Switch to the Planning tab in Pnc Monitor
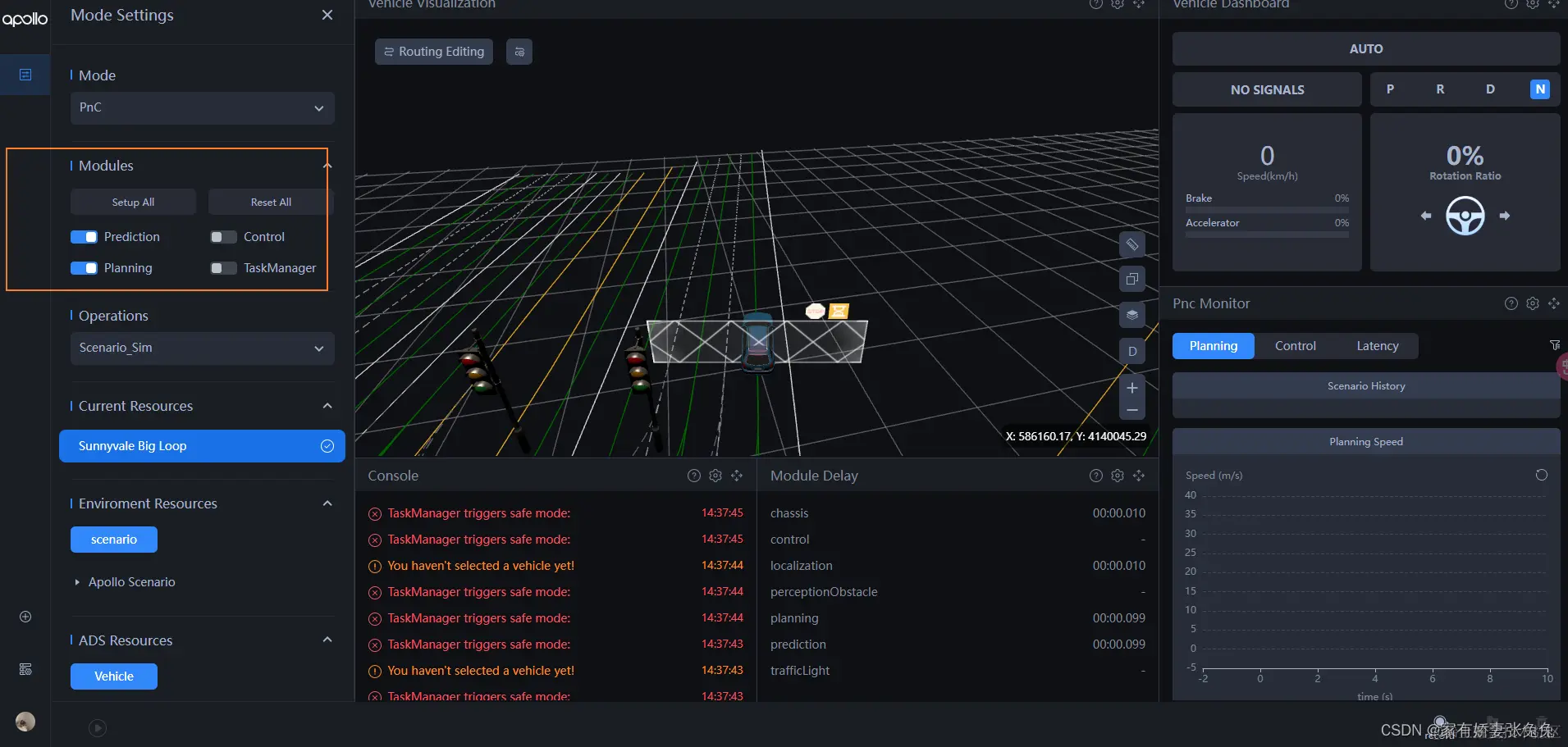 pos(1214,346)
